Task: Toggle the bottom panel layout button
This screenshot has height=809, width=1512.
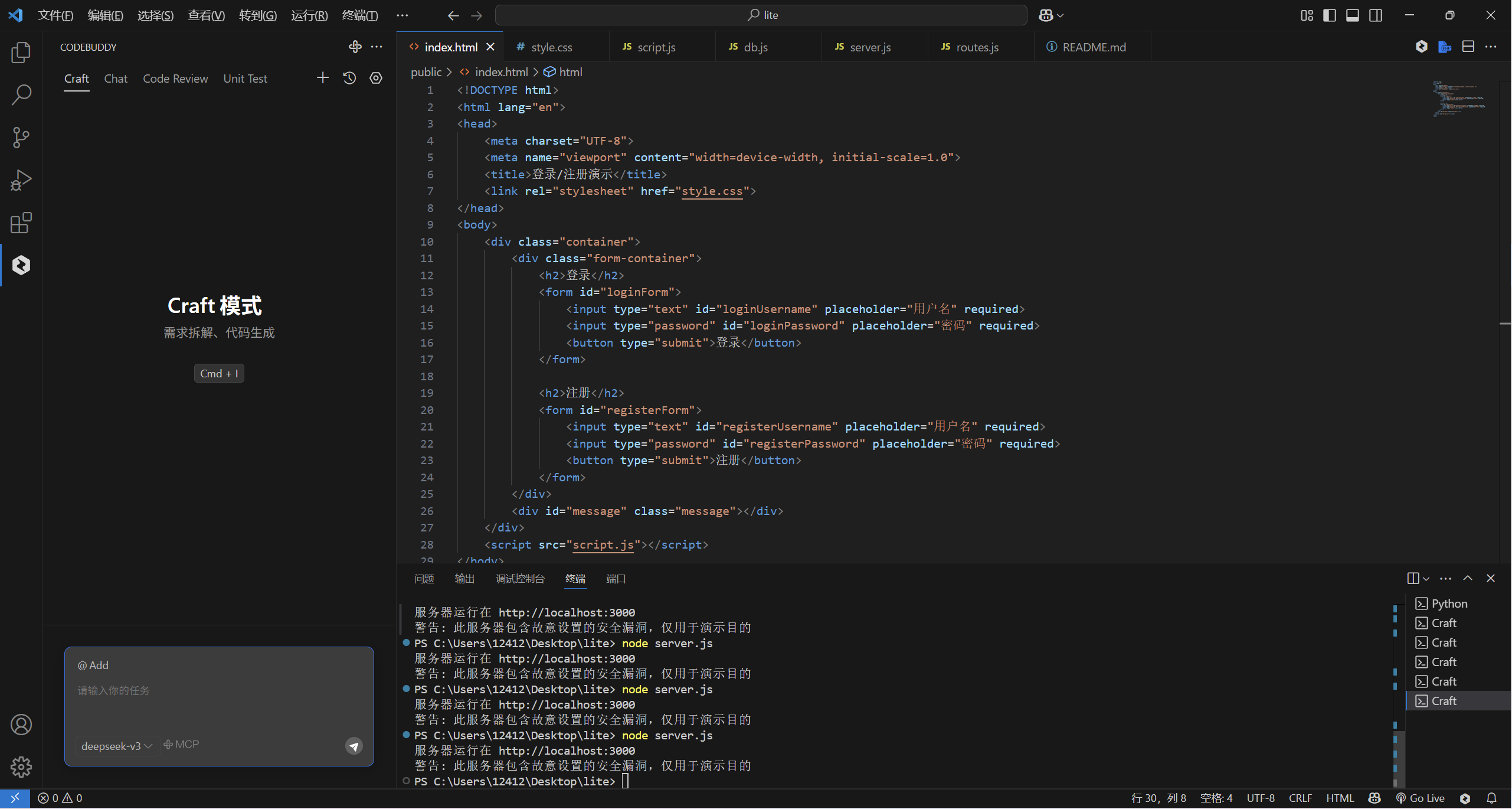Action: (x=1353, y=15)
